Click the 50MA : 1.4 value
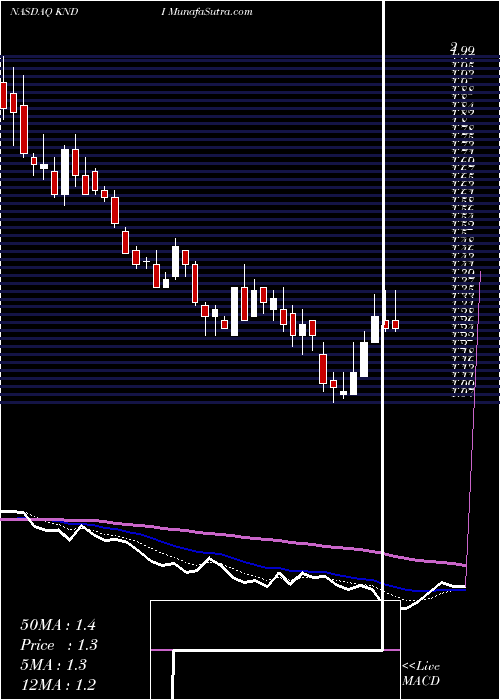Image resolution: width=500 pixels, height=700 pixels. (58, 625)
